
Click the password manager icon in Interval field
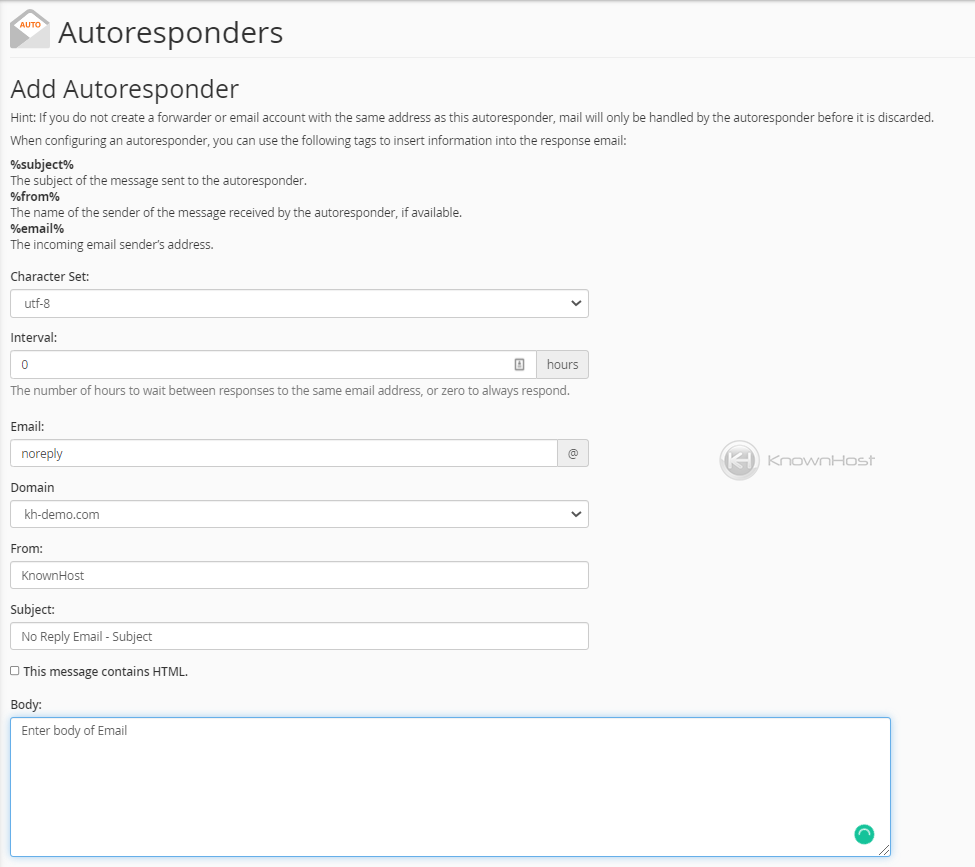point(519,364)
